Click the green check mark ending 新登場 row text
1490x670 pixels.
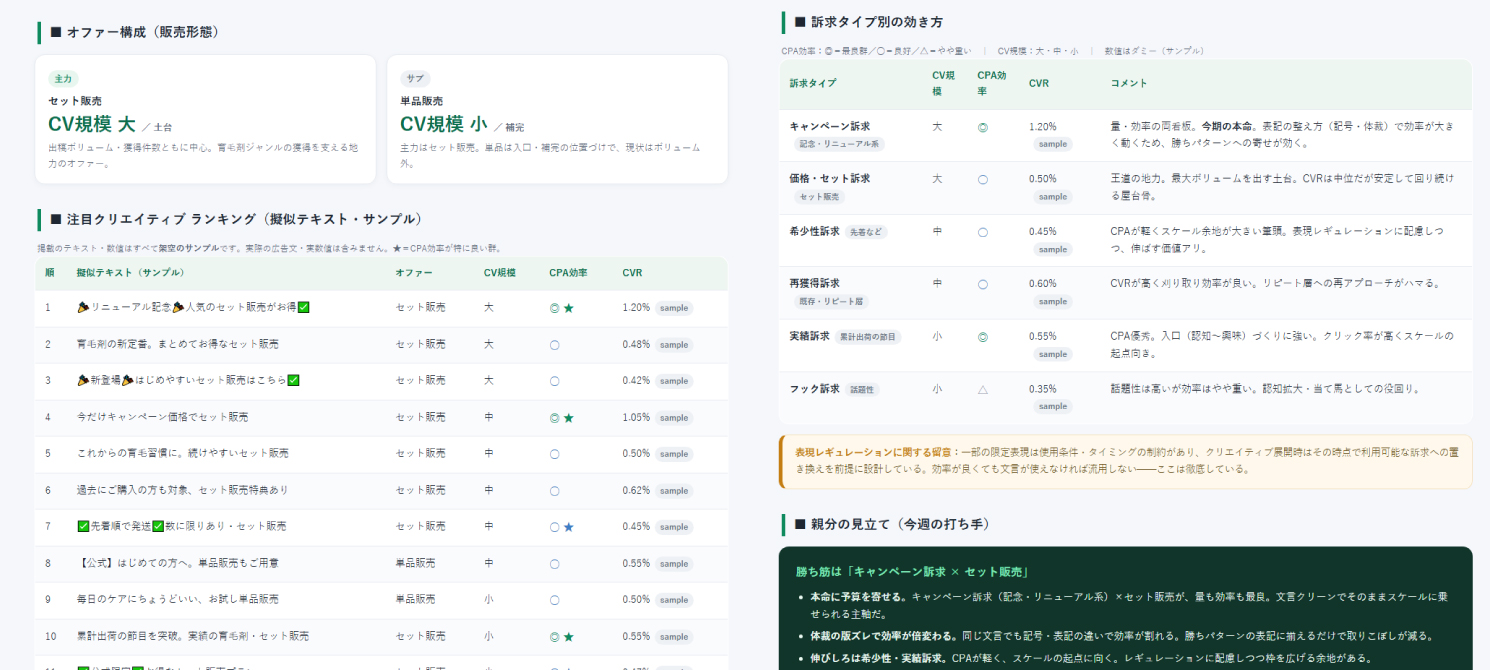294,380
